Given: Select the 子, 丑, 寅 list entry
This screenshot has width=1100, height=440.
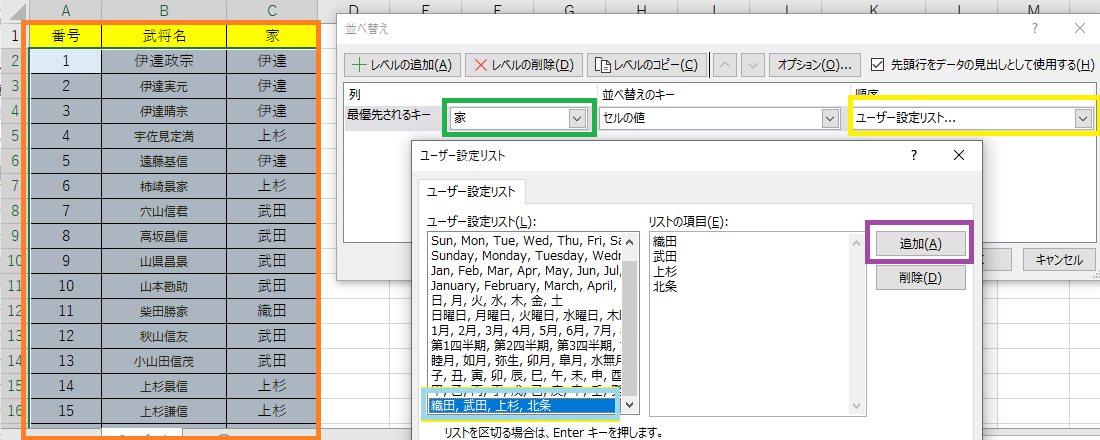Looking at the screenshot, I should click(523, 375).
